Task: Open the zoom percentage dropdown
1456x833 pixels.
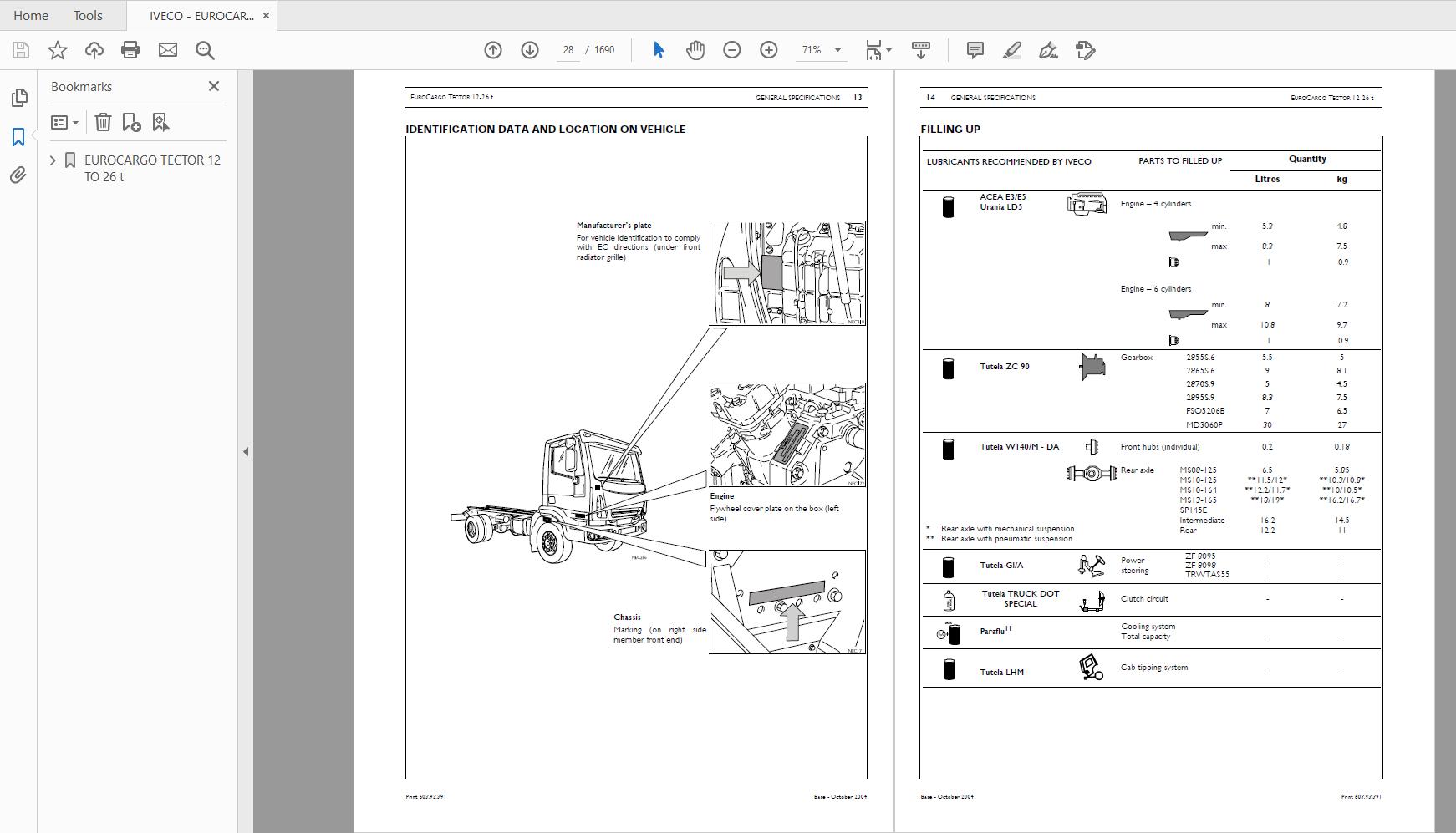Action: tap(837, 50)
